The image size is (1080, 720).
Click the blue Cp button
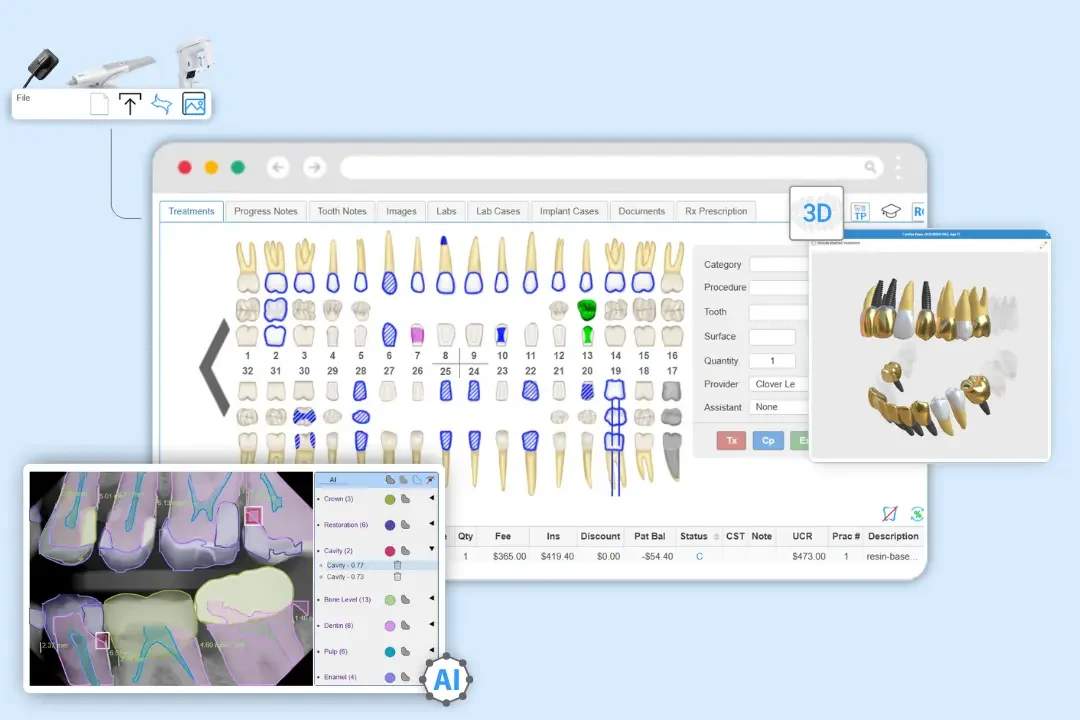tap(768, 440)
